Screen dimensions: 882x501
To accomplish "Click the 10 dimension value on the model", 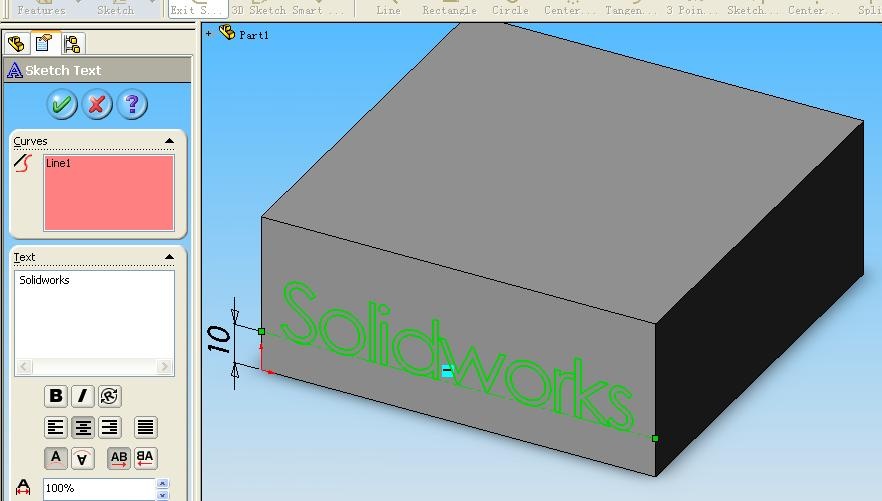I will pos(219,340).
